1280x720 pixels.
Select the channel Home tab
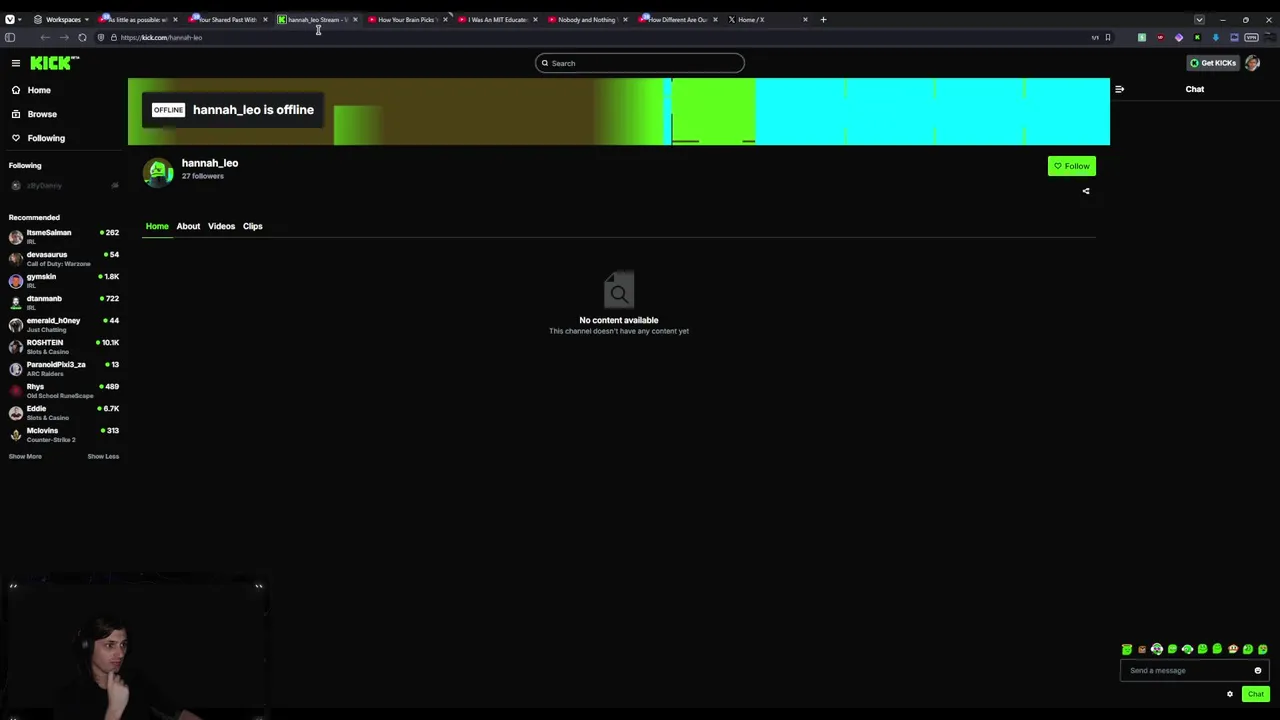[157, 226]
